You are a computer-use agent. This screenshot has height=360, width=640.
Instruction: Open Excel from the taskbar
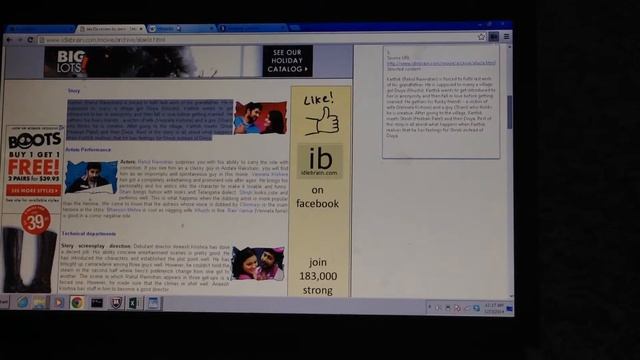(x=133, y=303)
